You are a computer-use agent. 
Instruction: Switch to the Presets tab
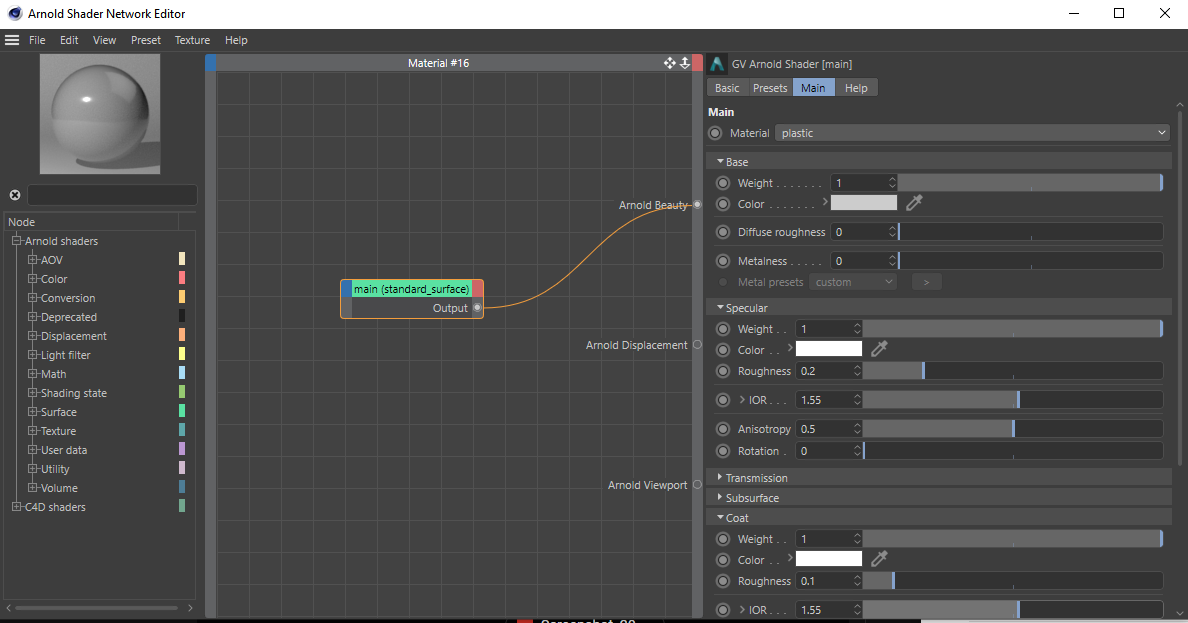770,87
